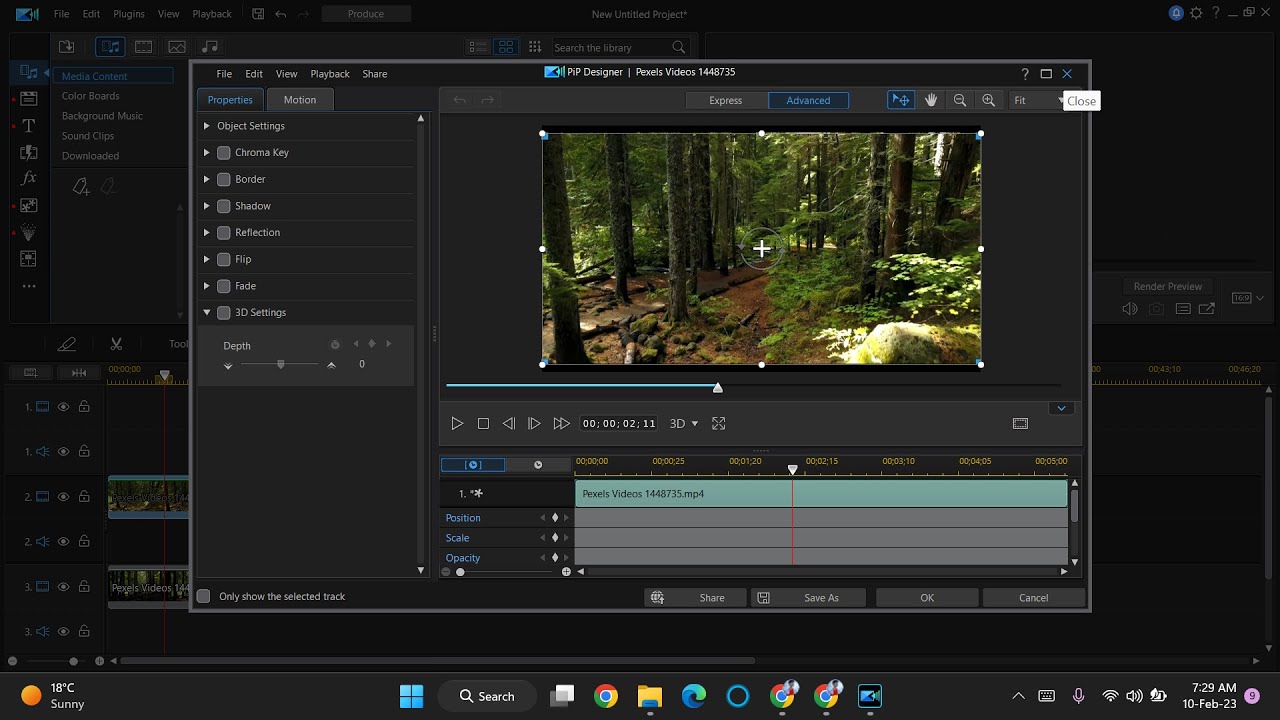This screenshot has width=1280, height=720.
Task: Open PiP Designer help question mark
Action: (1025, 74)
